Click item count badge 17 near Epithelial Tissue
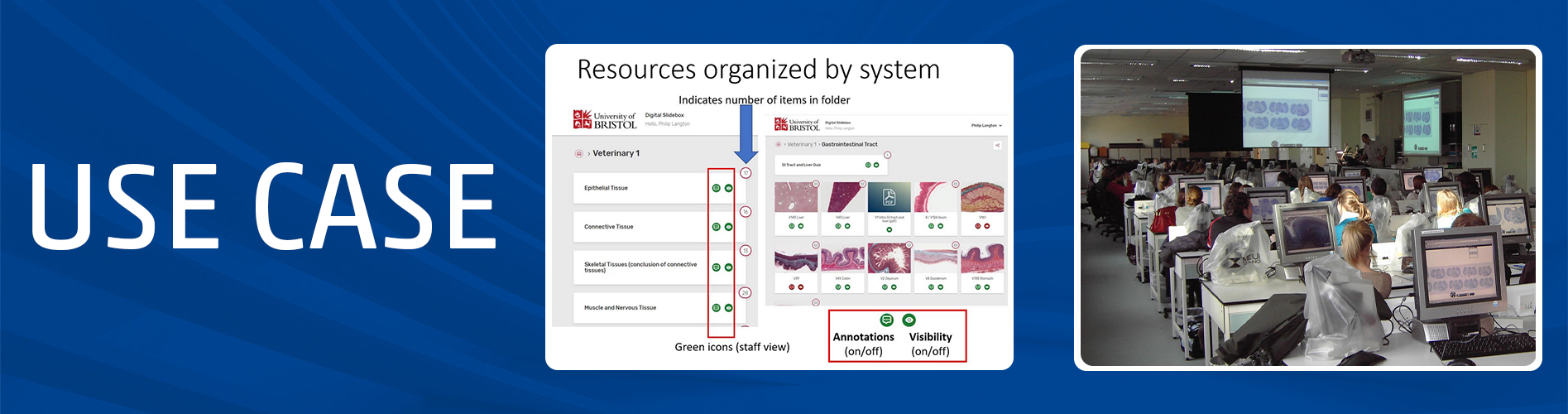This screenshot has height=414, width=1568. tap(746, 173)
